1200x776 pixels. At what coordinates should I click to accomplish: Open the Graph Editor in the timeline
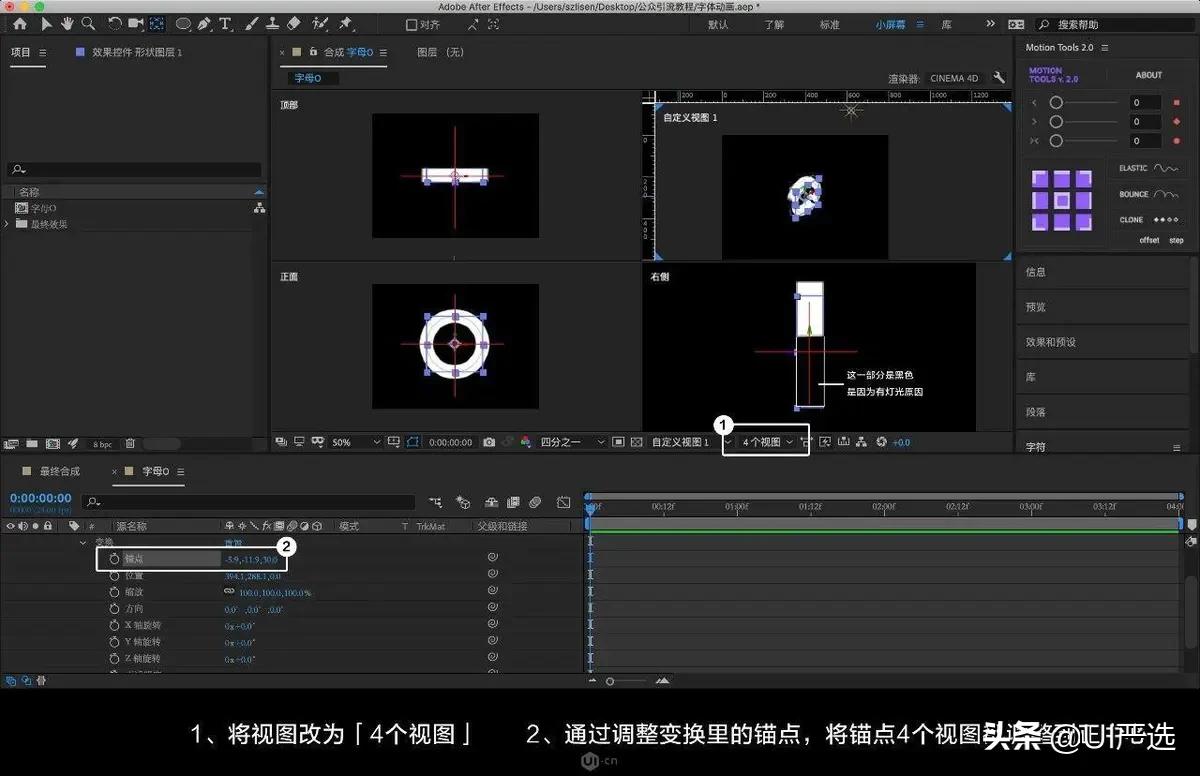[563, 502]
